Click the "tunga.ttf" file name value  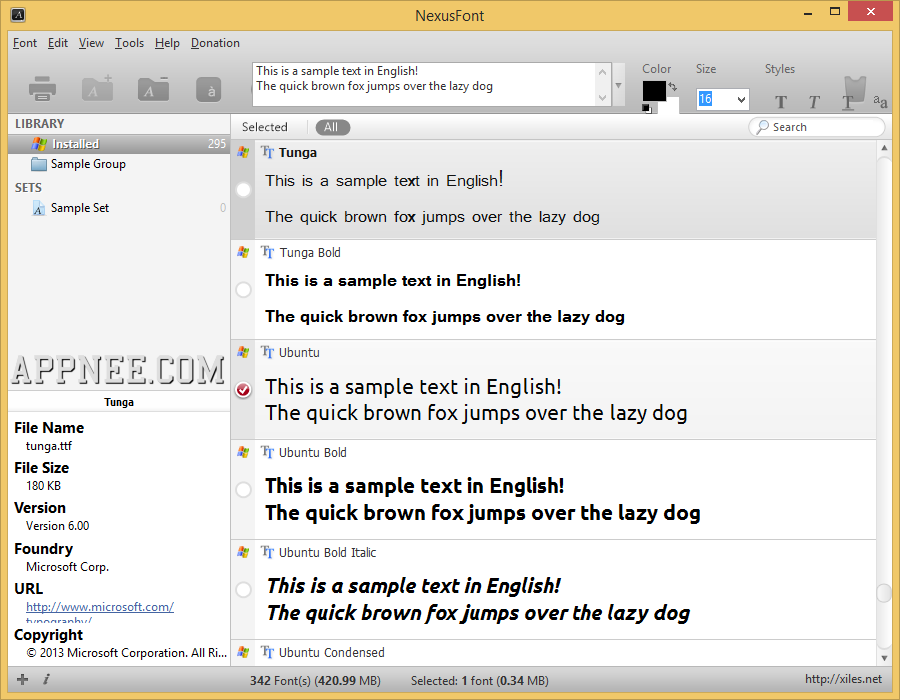tap(49, 446)
